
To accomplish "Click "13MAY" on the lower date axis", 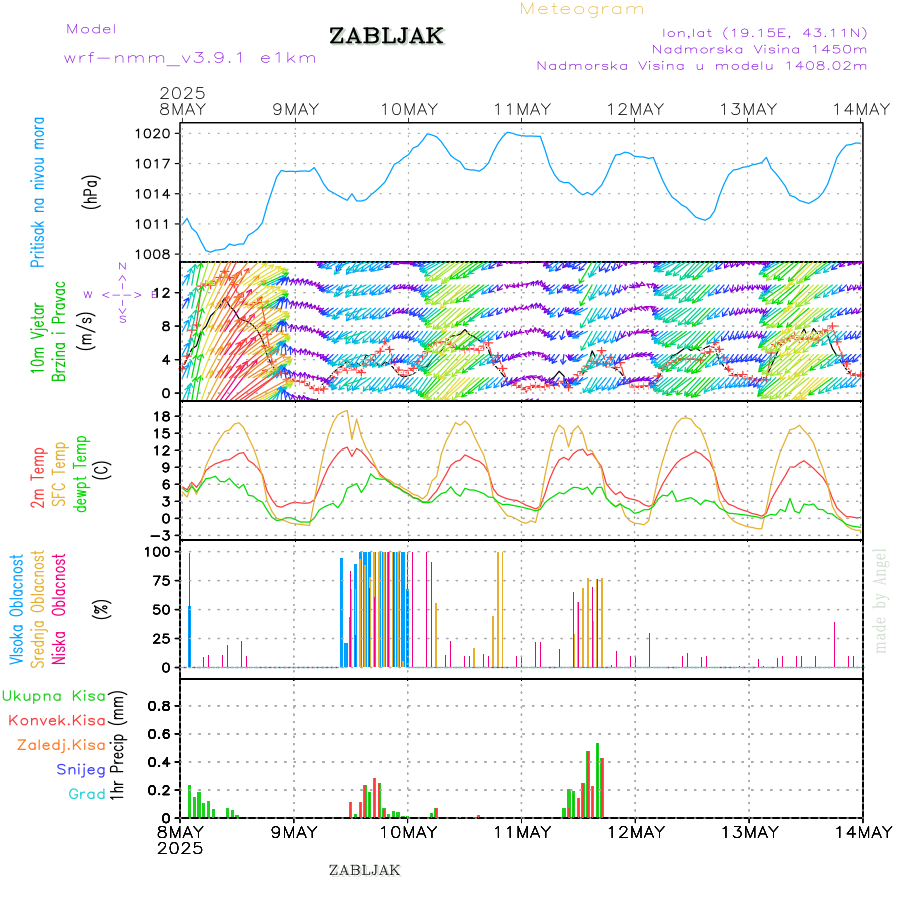I will pos(750,832).
